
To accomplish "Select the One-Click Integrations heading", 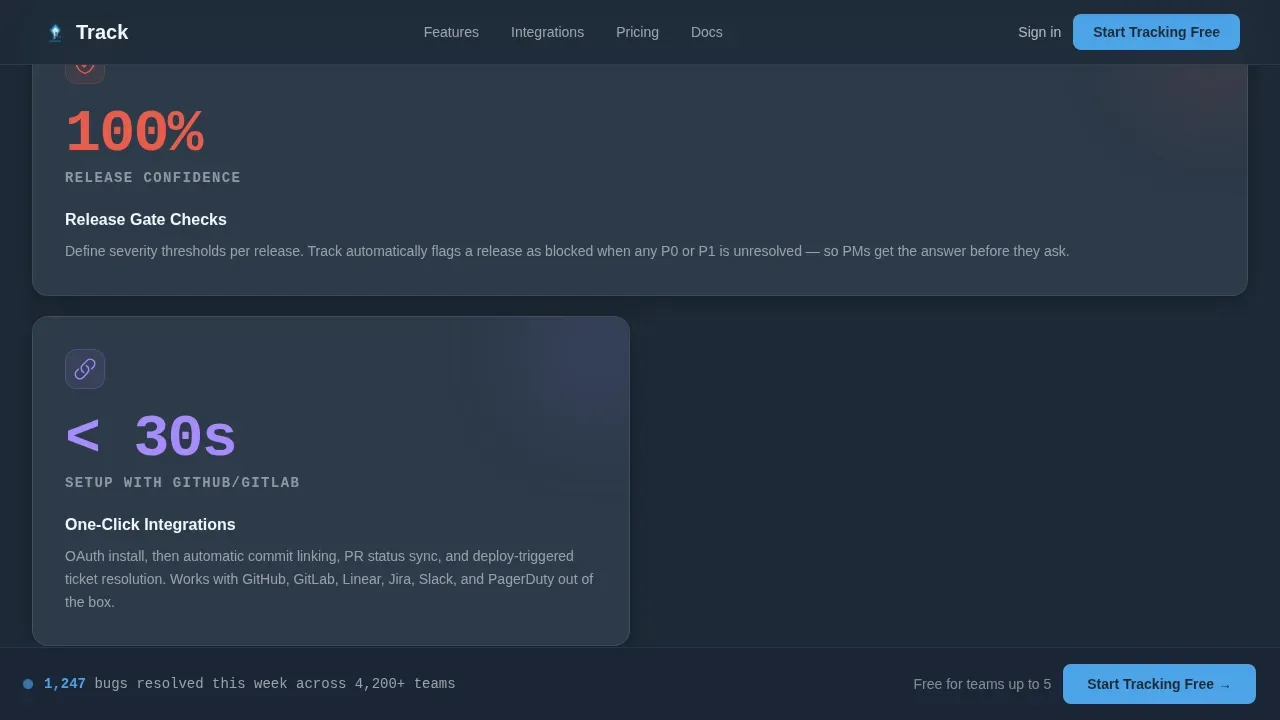I will click(x=150, y=525).
